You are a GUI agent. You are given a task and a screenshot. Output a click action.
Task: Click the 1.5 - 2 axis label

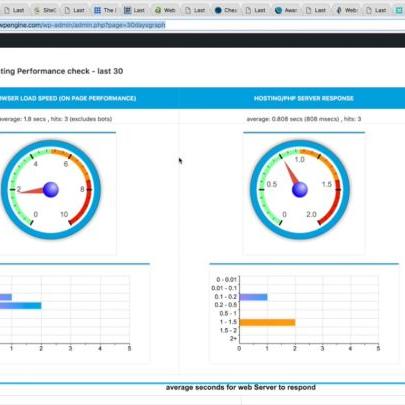(x=228, y=330)
